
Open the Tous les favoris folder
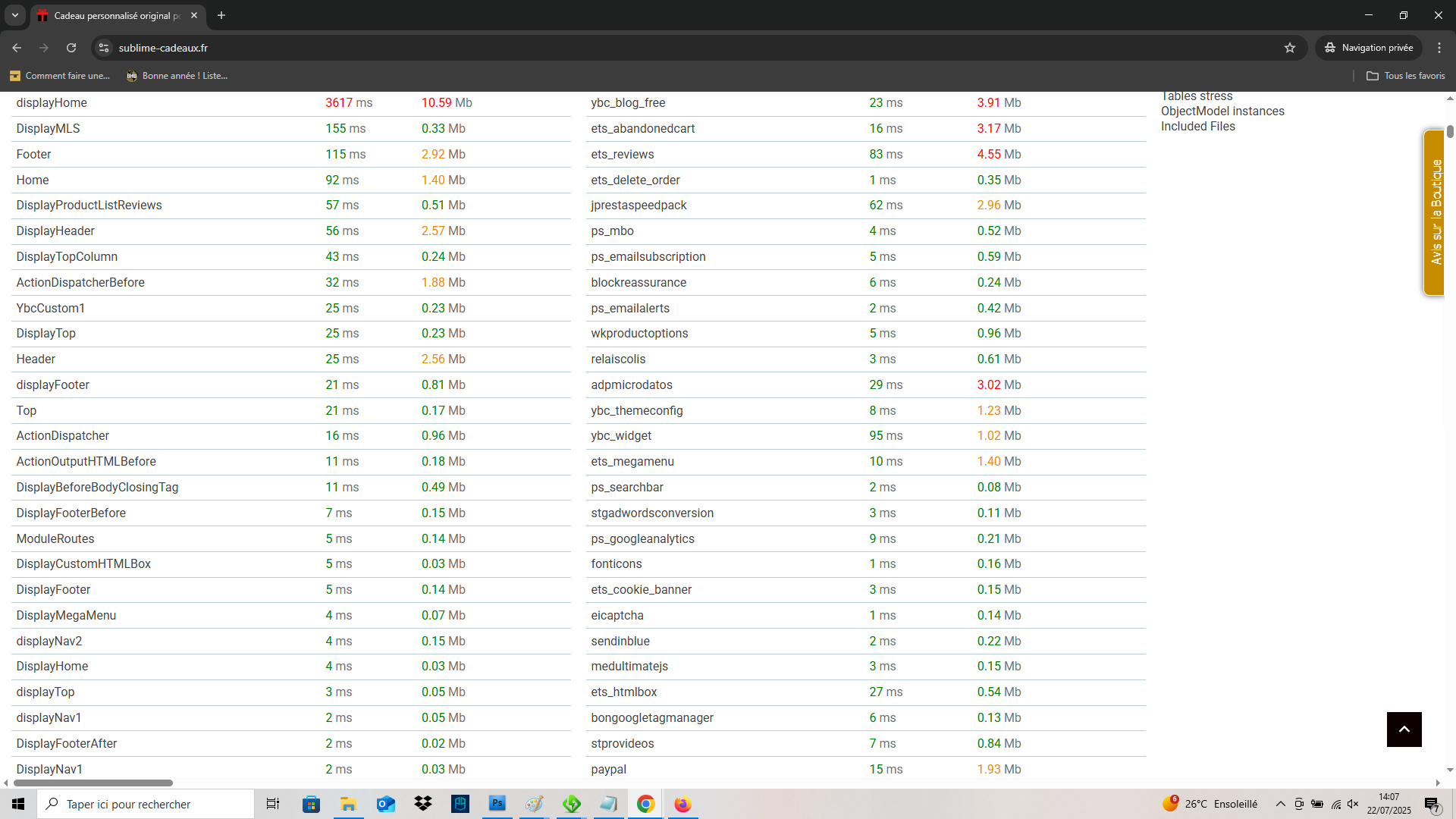pyautogui.click(x=1406, y=76)
